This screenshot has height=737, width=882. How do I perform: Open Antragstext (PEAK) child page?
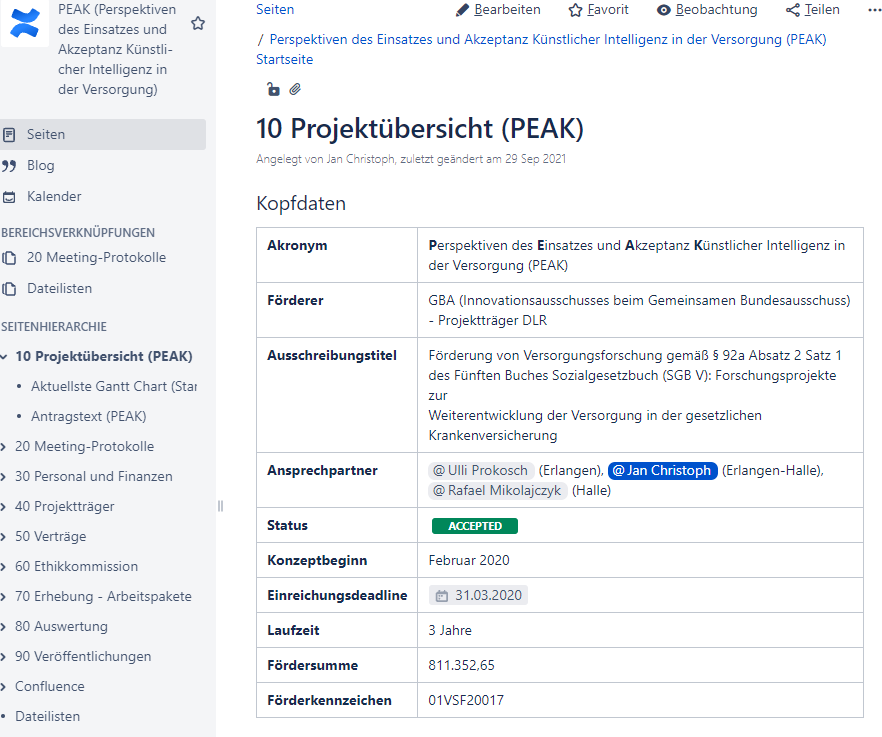[x=88, y=416]
